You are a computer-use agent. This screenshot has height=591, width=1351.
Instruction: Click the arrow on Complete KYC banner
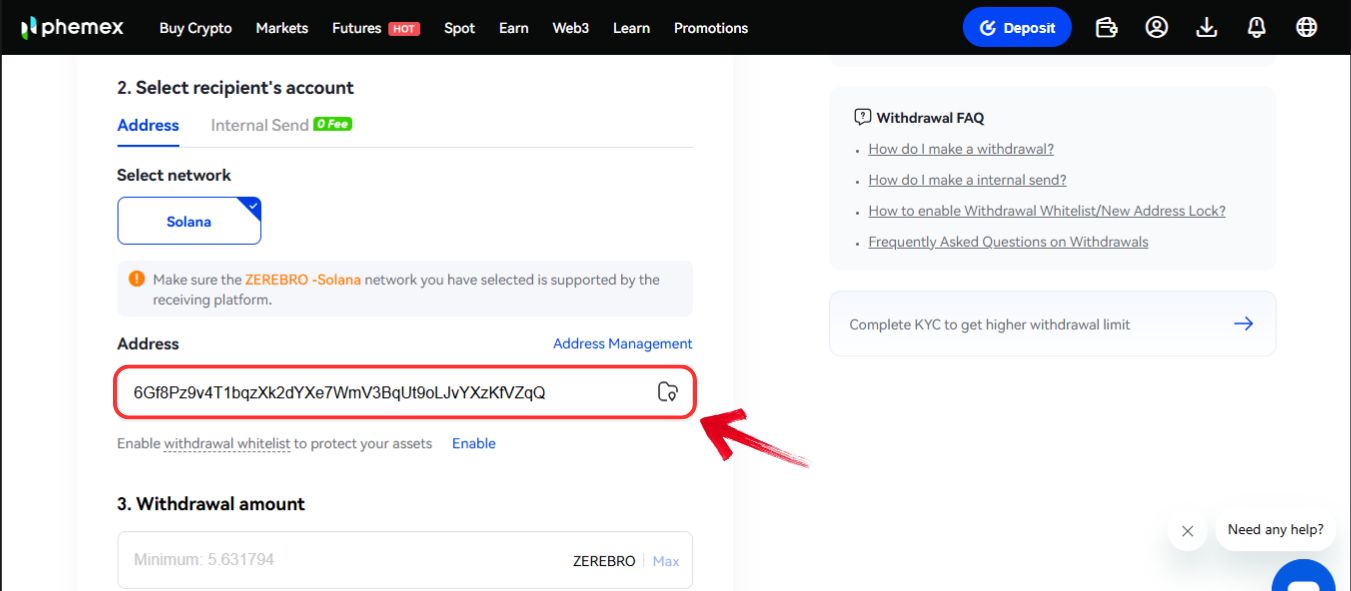pos(1243,324)
